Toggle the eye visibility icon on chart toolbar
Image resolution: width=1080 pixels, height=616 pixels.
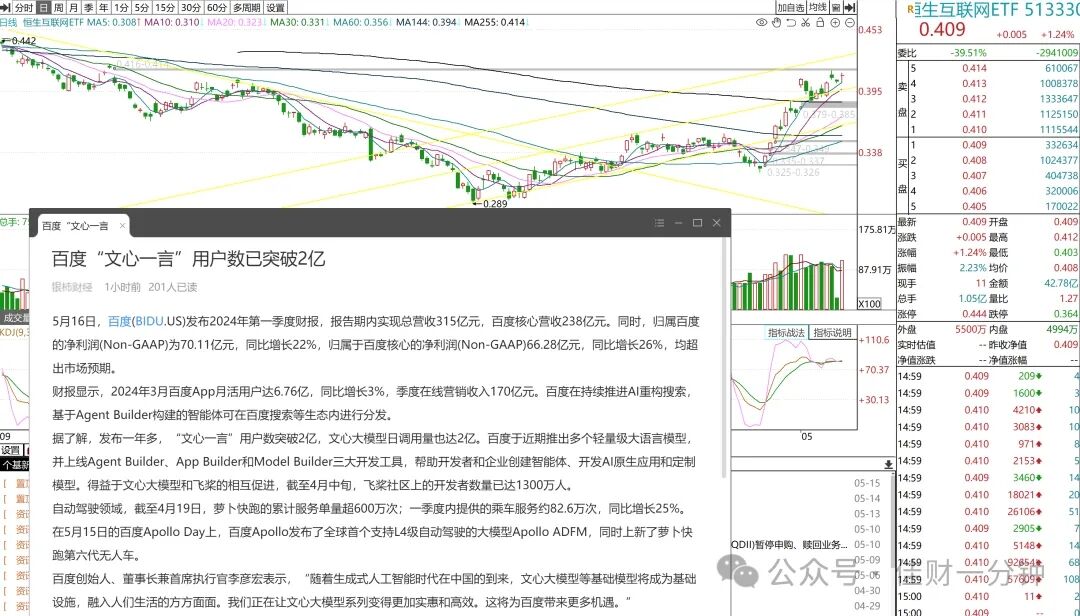761,23
